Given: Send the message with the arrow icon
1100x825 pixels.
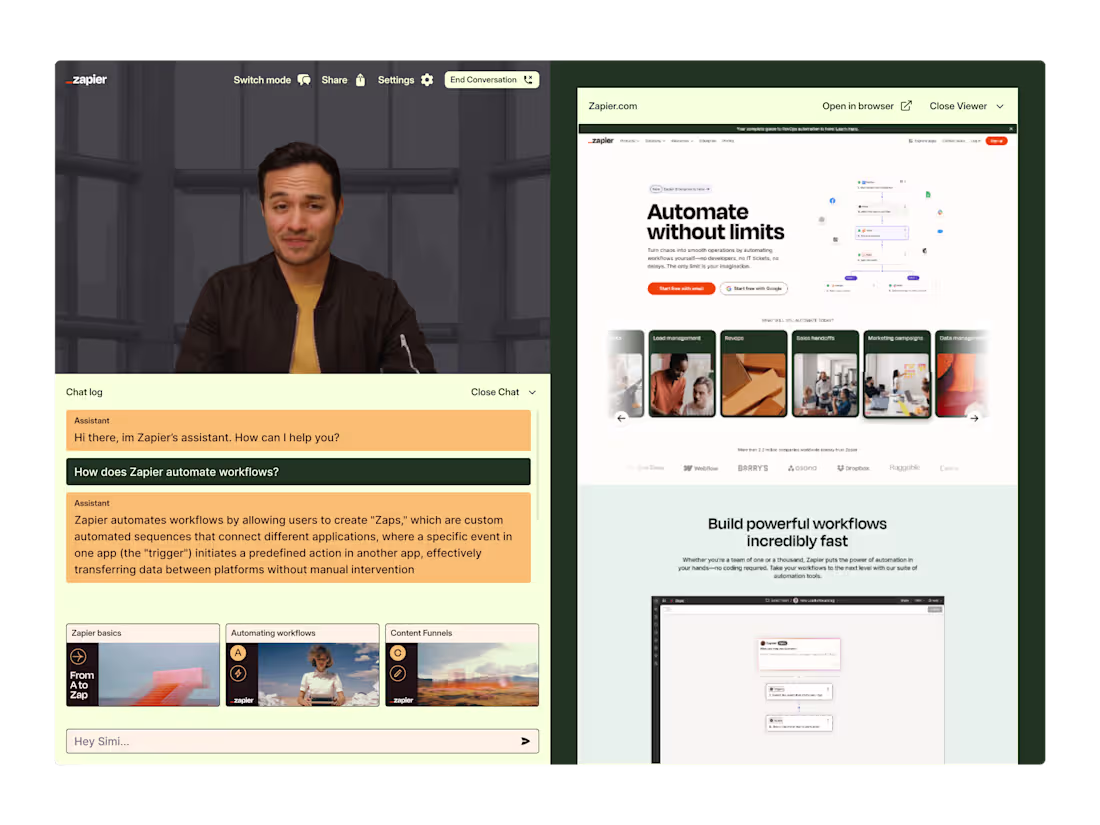Looking at the screenshot, I should click(x=525, y=742).
